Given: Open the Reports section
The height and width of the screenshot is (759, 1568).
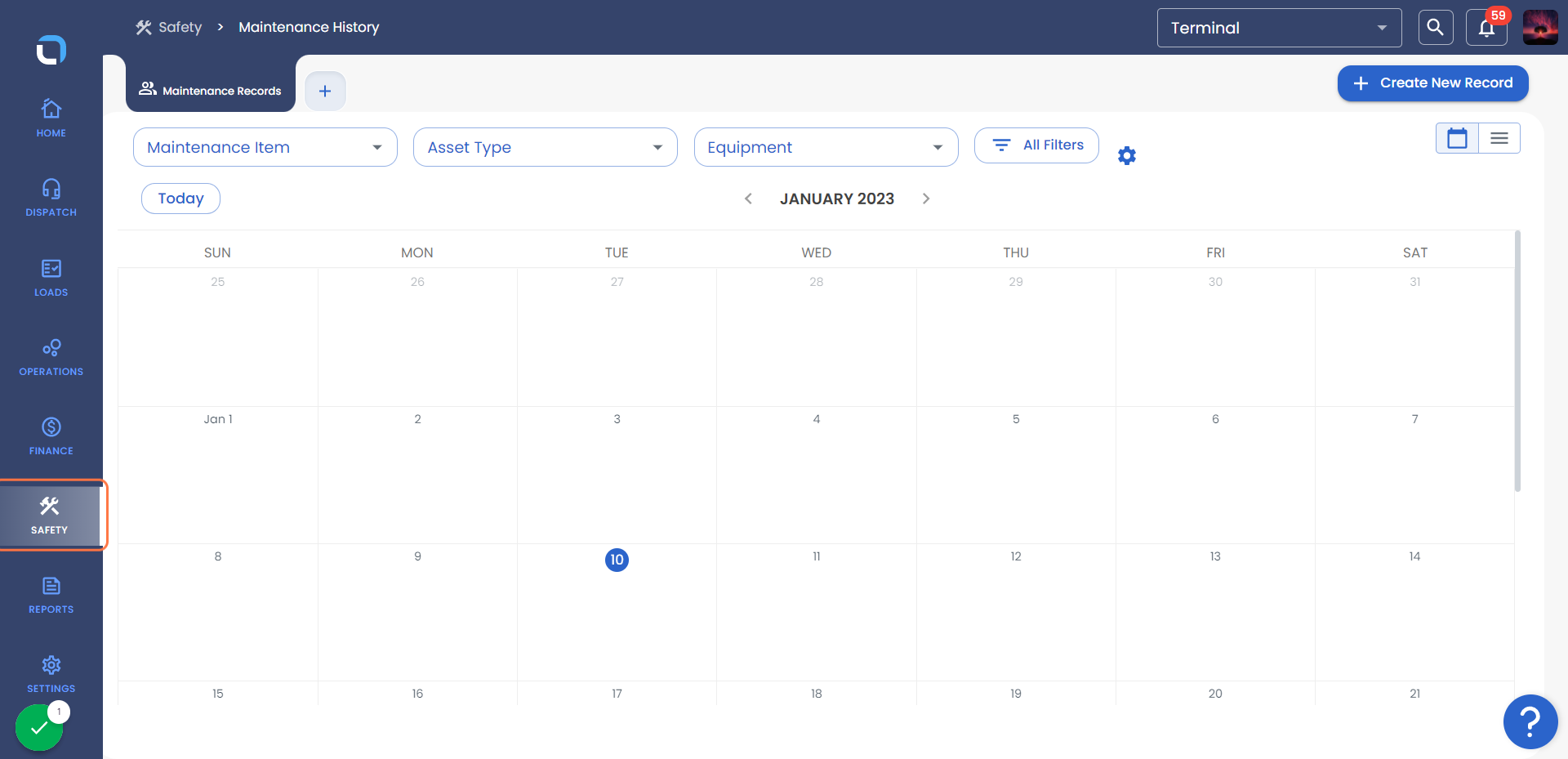Looking at the screenshot, I should point(51,595).
